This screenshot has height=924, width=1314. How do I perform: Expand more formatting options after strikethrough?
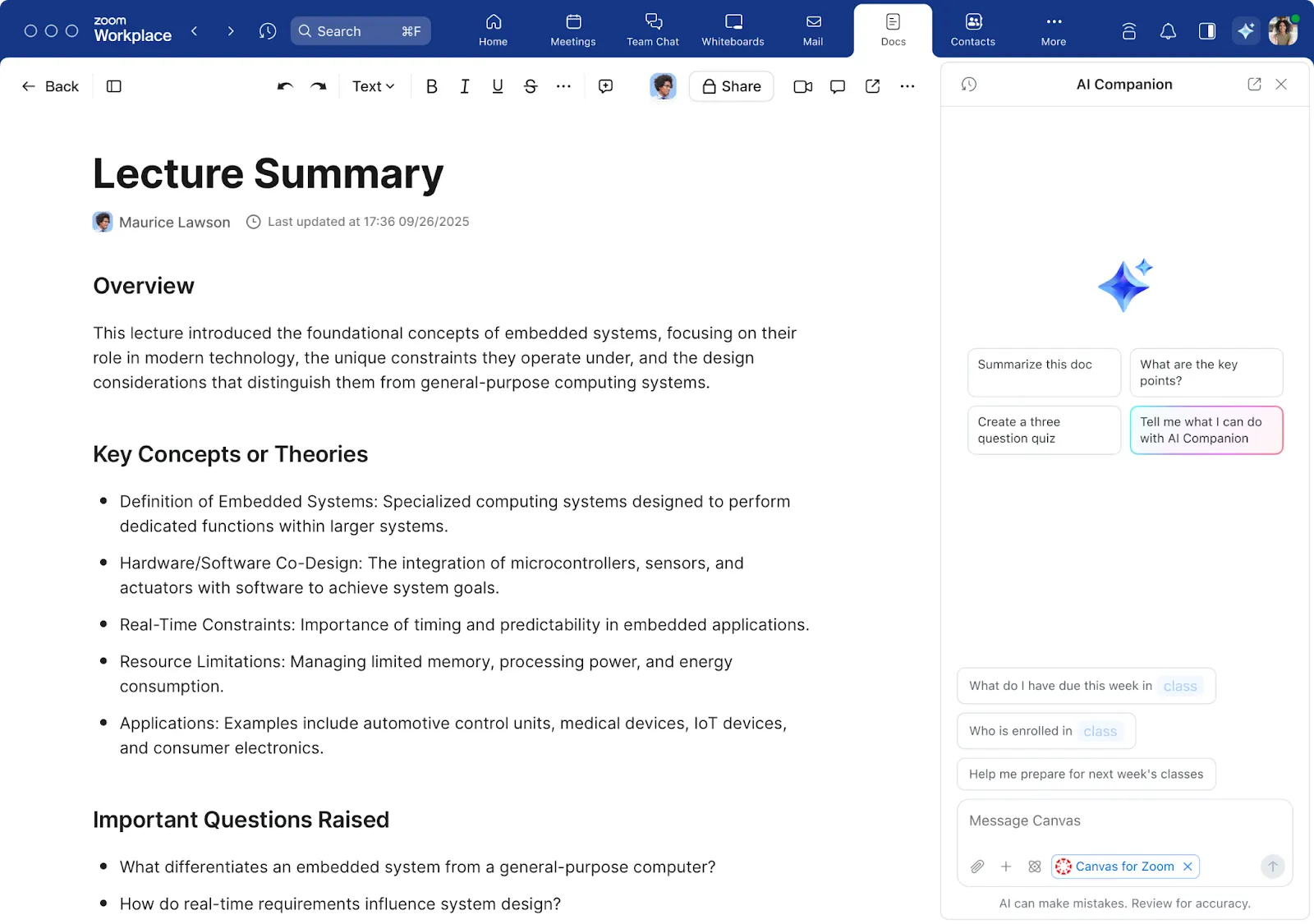(x=563, y=86)
